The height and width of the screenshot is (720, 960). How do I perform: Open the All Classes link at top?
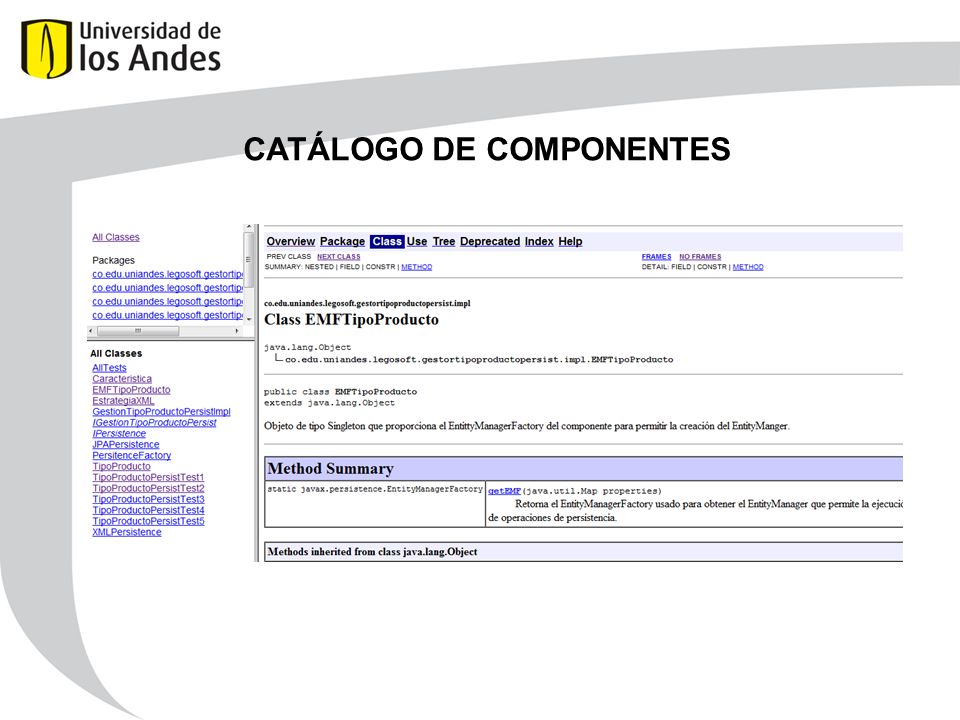coord(116,237)
